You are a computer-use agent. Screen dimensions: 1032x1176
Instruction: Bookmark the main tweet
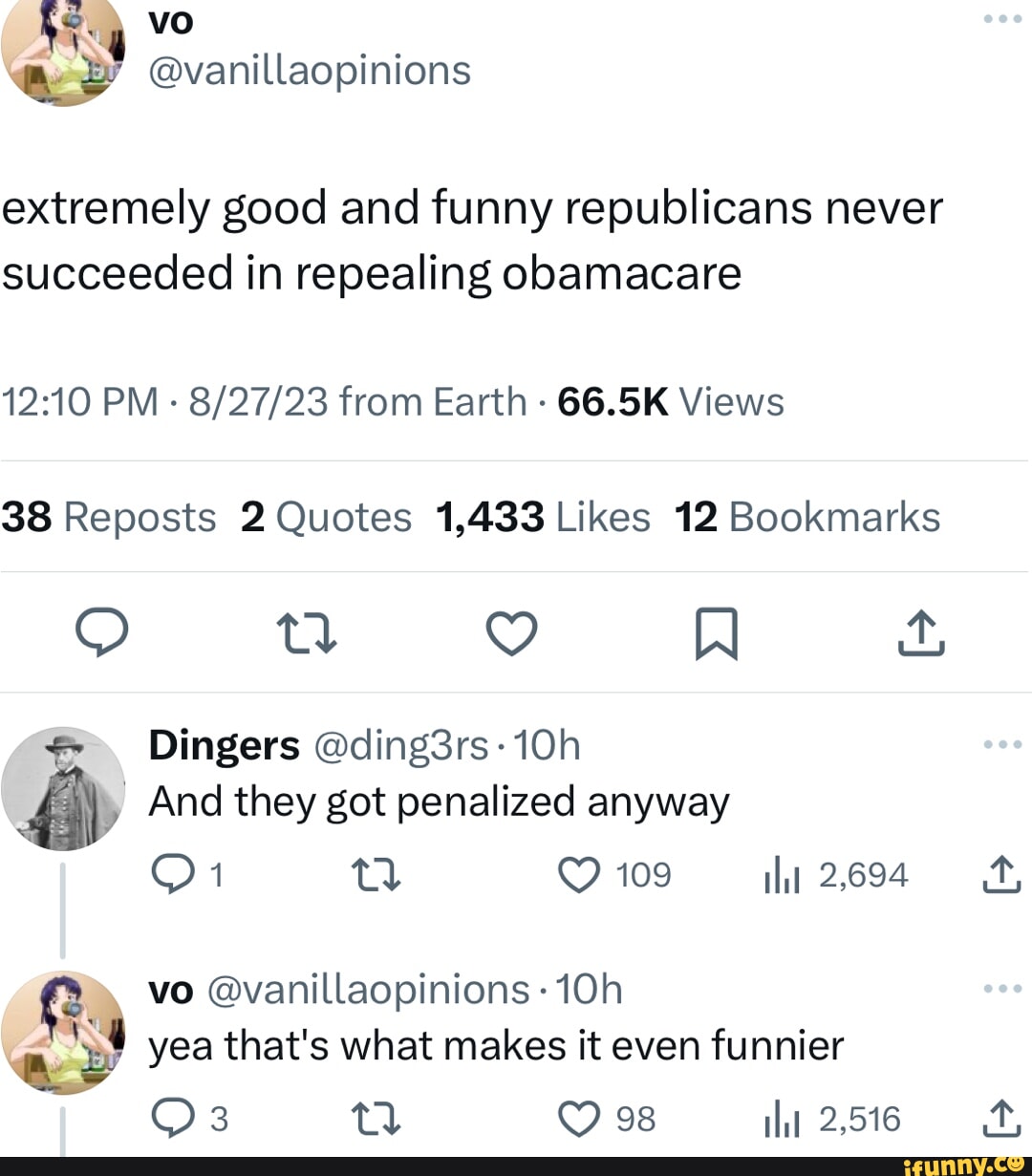pyautogui.click(x=719, y=632)
